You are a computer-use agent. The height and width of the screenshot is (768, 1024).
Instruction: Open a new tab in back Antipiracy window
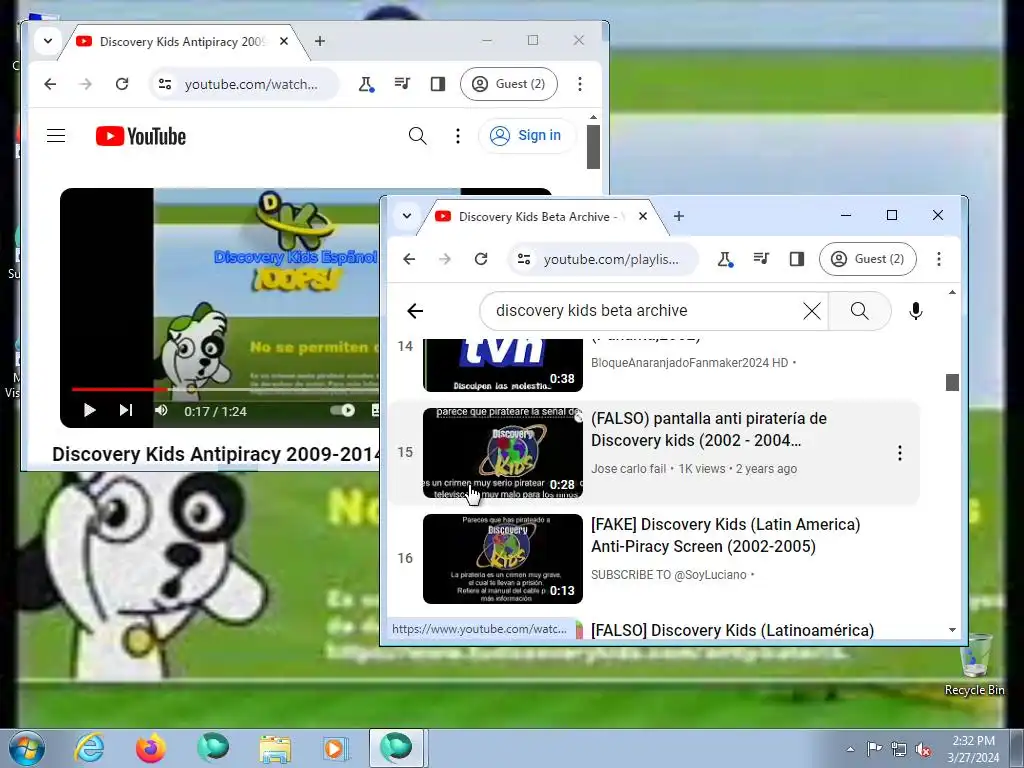320,41
